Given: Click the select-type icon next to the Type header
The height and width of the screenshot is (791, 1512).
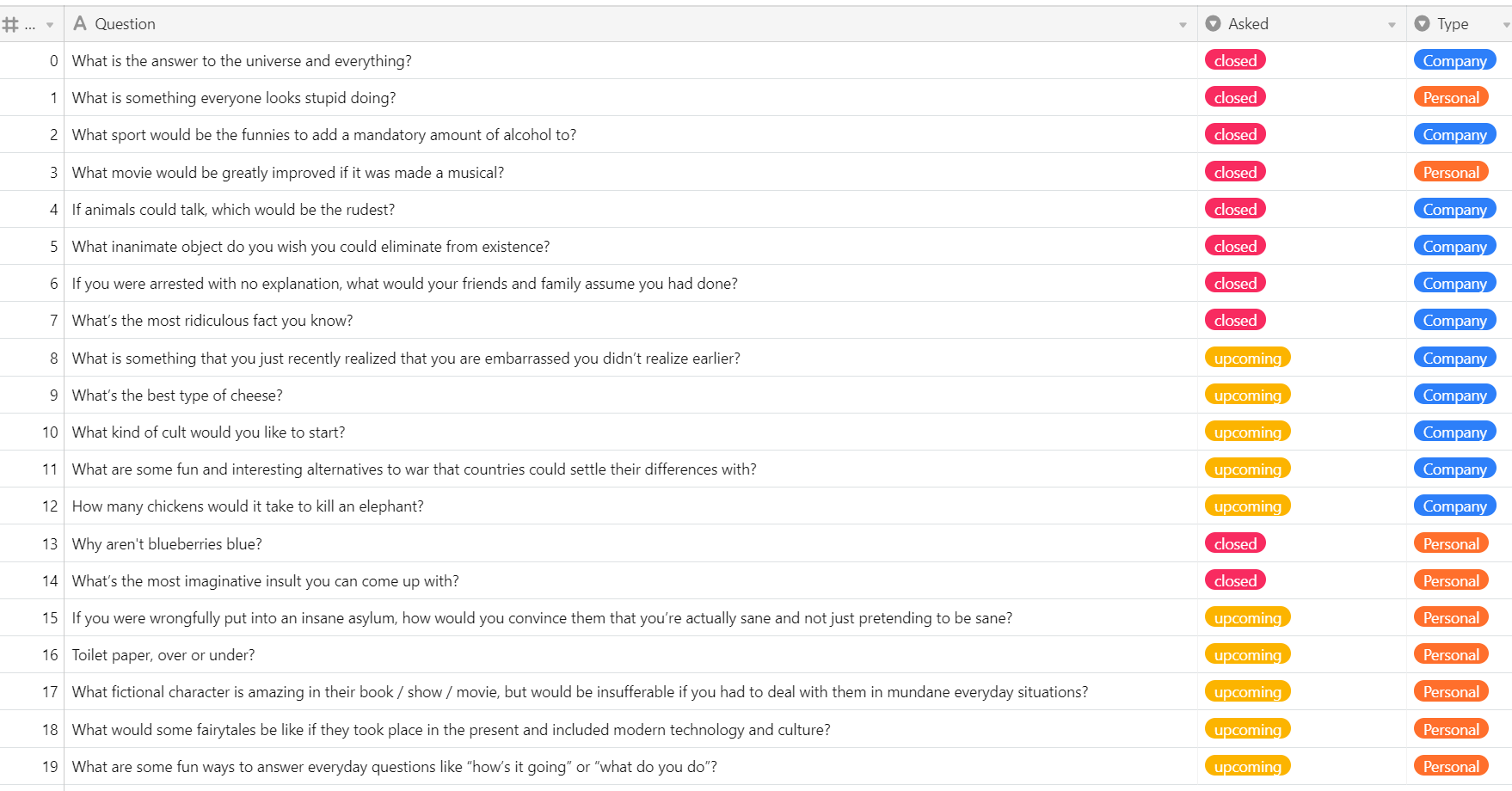Looking at the screenshot, I should [1423, 23].
